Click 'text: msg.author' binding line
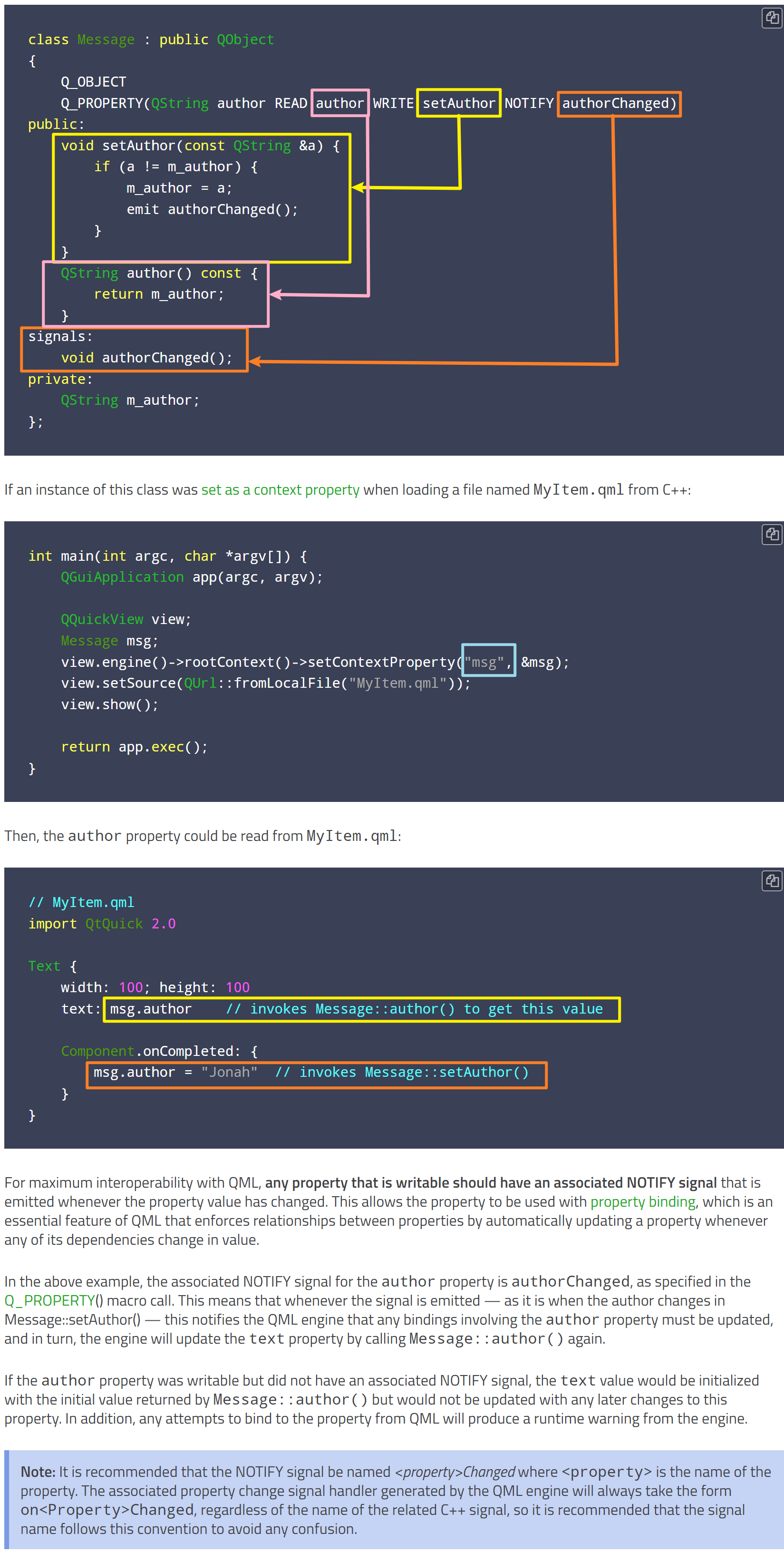 click(126, 1009)
